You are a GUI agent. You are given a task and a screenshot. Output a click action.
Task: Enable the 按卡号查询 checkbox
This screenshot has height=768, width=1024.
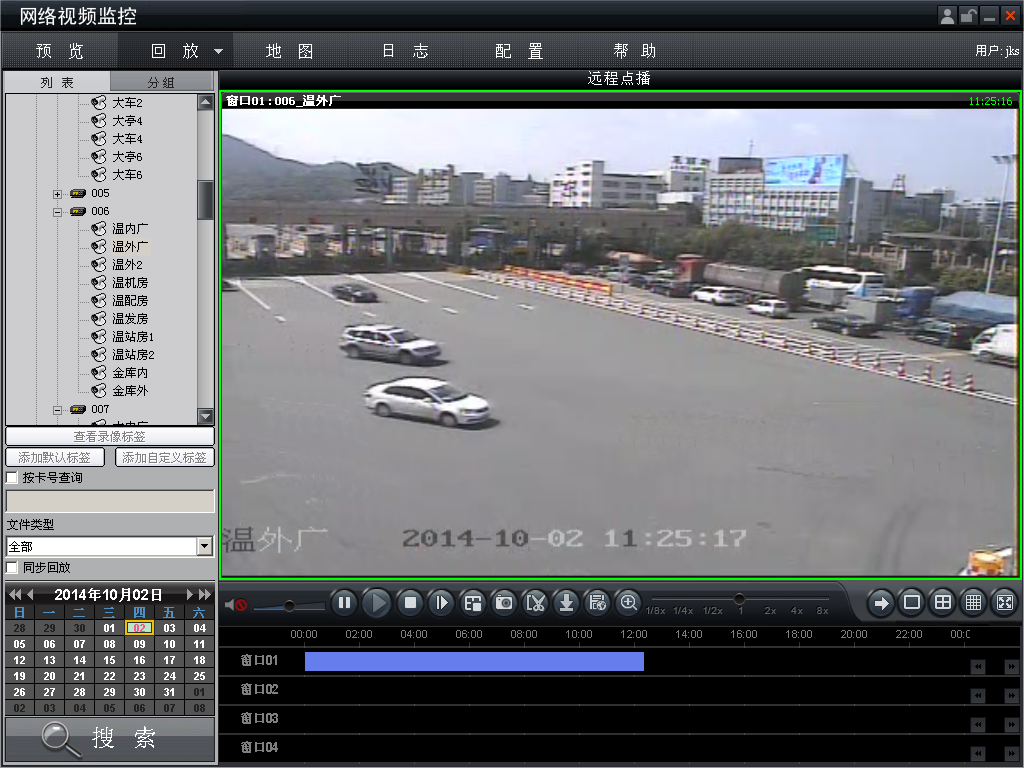(x=12, y=478)
